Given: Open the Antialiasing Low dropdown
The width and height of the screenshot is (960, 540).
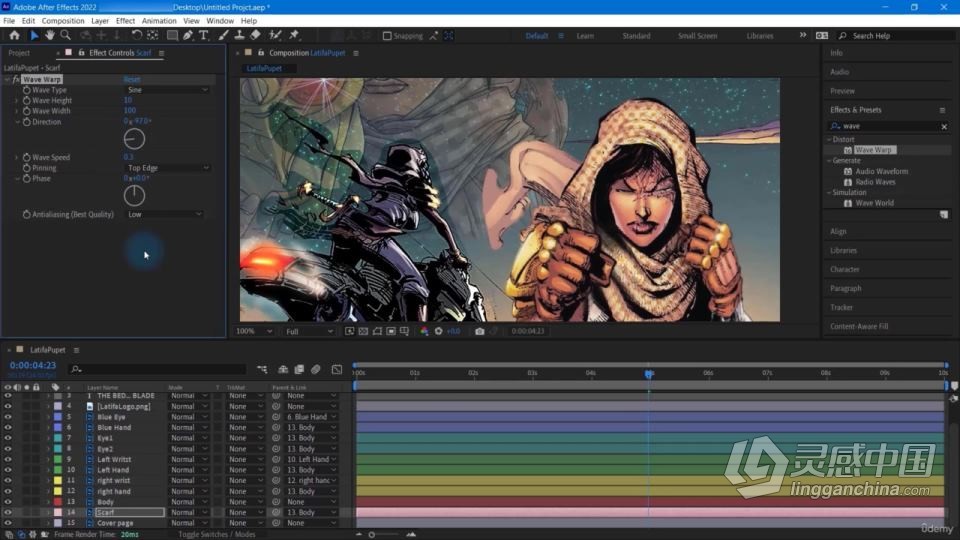Looking at the screenshot, I should (x=164, y=214).
